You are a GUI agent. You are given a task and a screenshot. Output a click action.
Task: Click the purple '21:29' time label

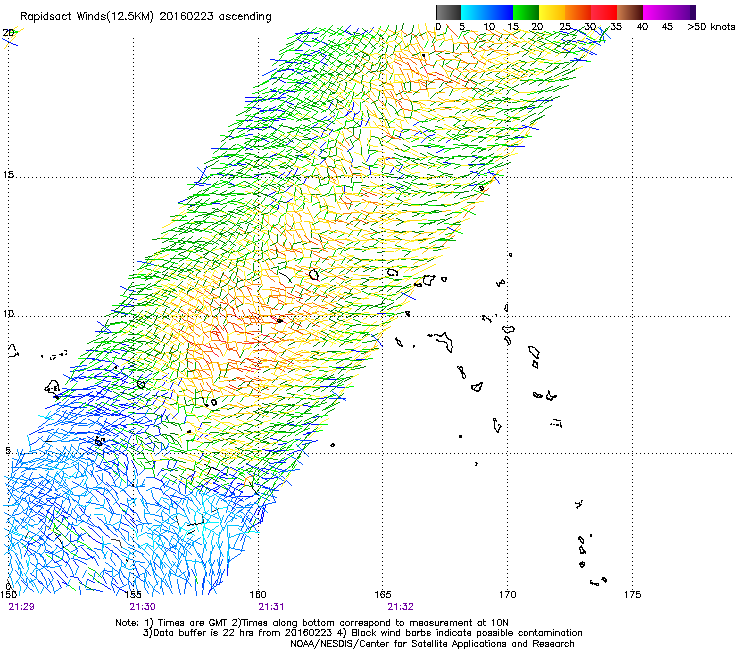click(x=21, y=607)
